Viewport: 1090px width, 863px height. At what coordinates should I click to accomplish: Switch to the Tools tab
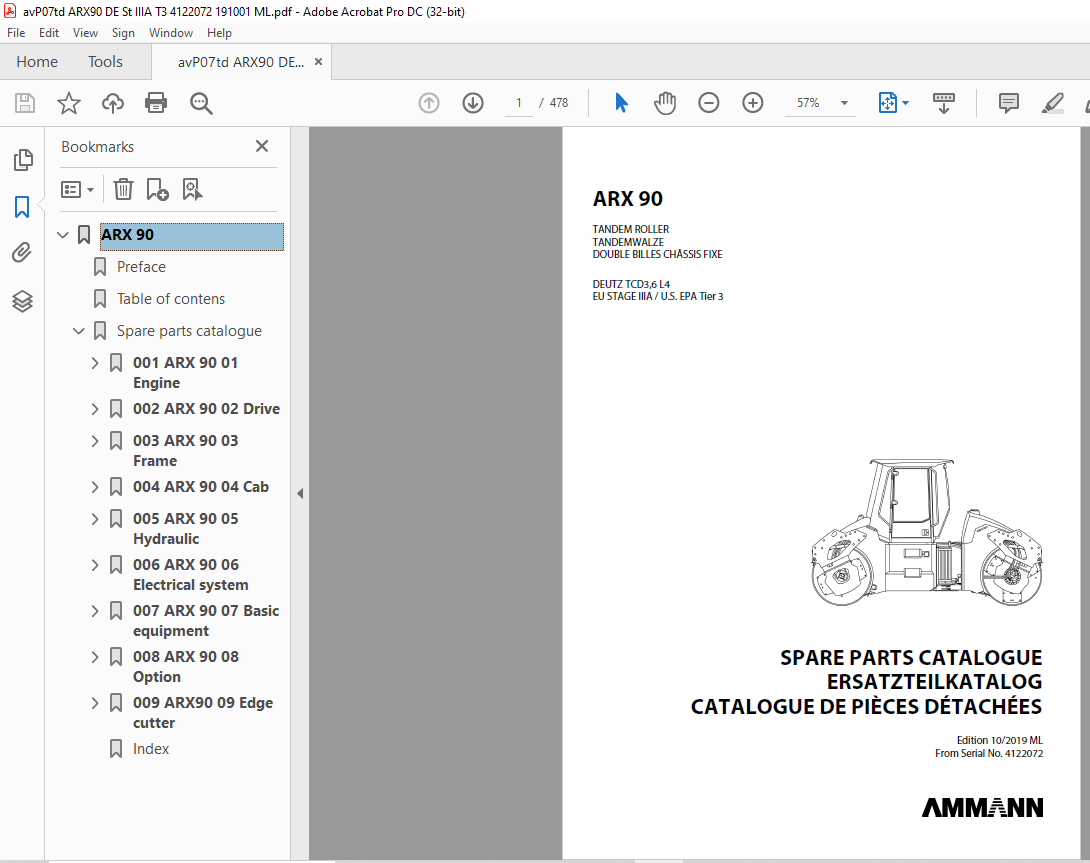coord(105,62)
